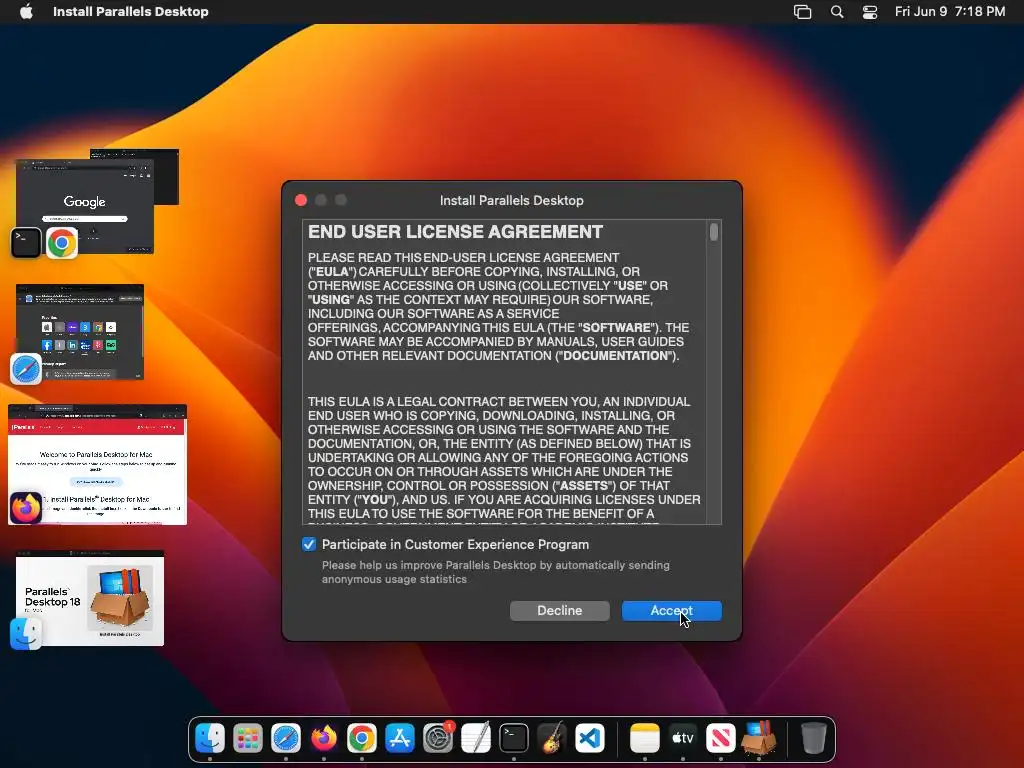Click Chrome app icon in Stage Manager strip

(62, 243)
